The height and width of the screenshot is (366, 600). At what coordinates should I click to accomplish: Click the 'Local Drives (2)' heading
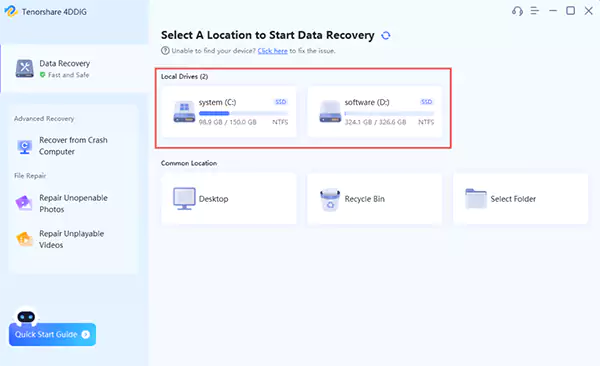[184, 77]
